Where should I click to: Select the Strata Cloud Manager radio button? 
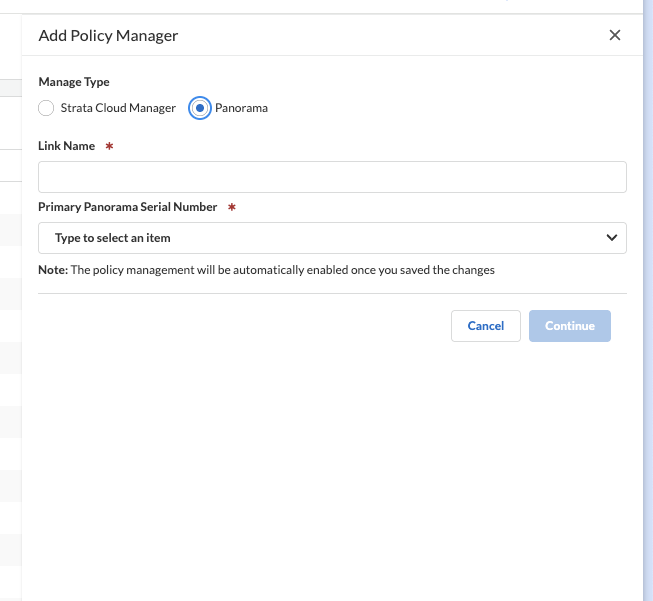pyautogui.click(x=46, y=108)
